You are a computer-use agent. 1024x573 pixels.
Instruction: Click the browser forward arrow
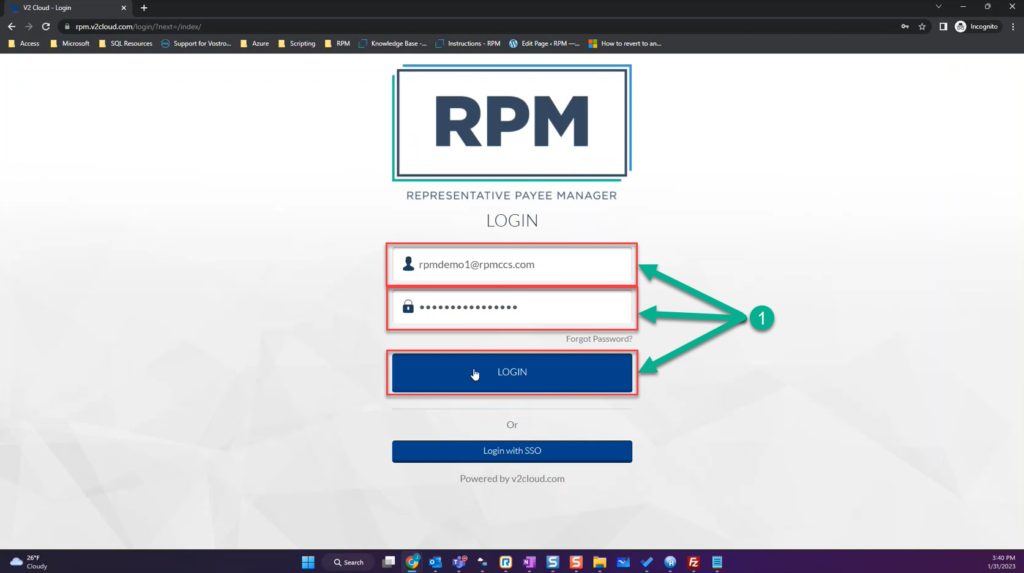[x=28, y=27]
